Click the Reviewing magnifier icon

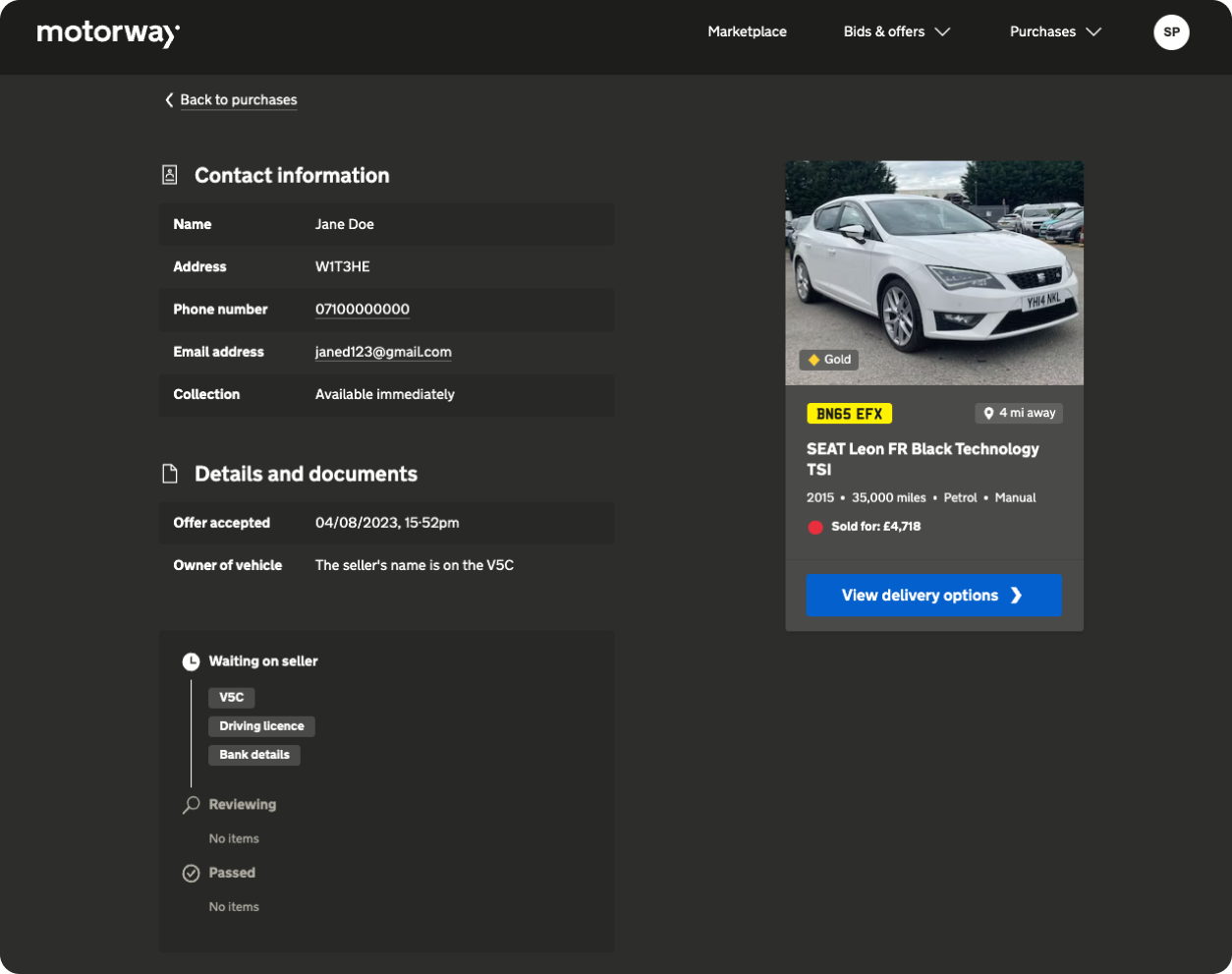click(191, 805)
